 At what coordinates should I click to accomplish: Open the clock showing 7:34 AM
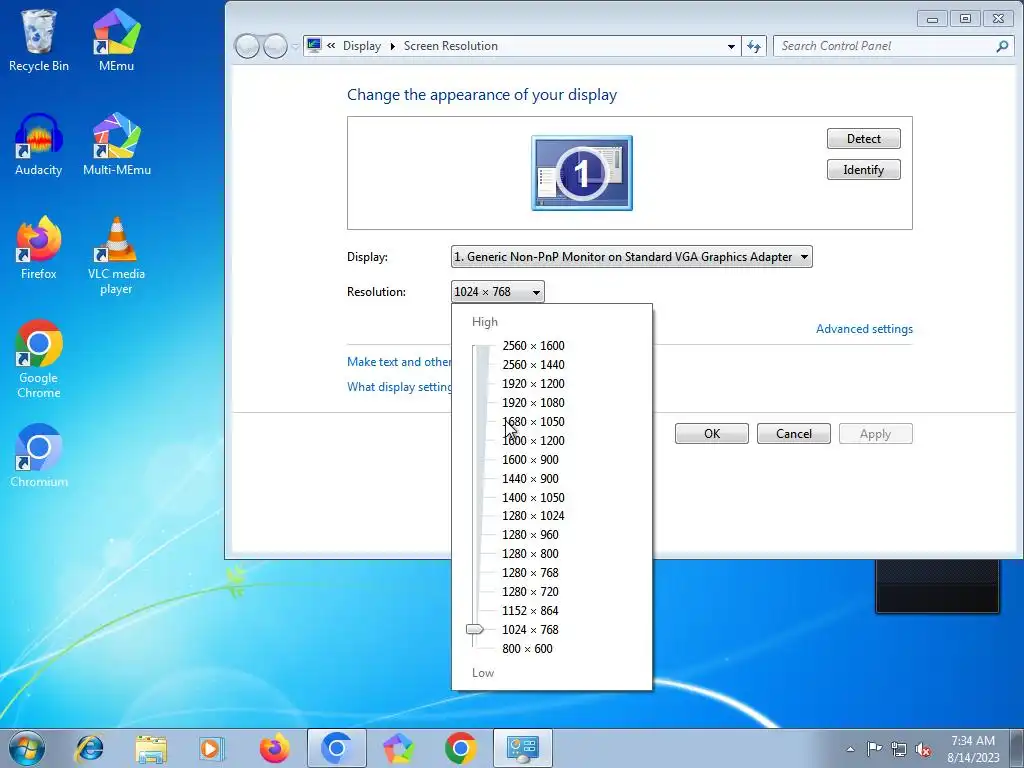tap(973, 749)
